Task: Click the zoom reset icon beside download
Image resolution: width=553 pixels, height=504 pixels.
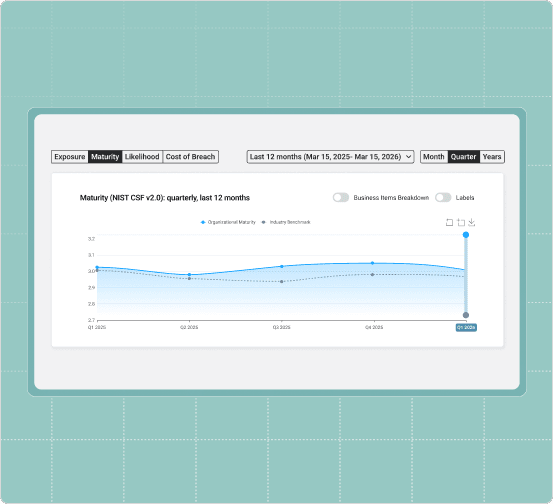Action: (461, 223)
